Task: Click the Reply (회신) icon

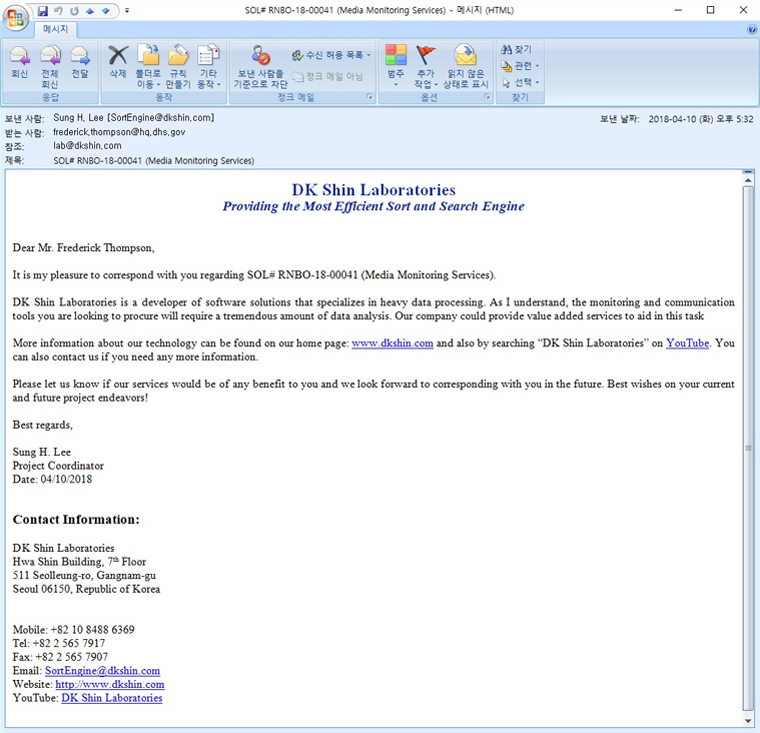Action: 19,62
